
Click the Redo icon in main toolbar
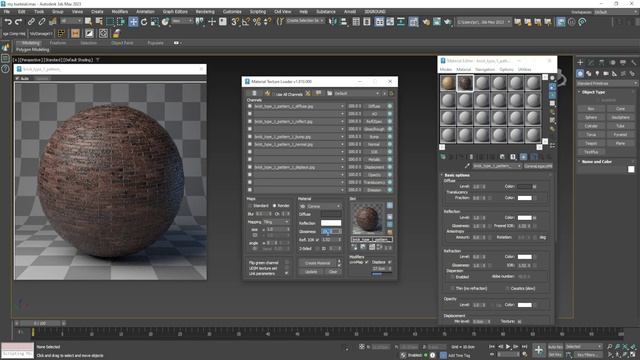point(18,22)
